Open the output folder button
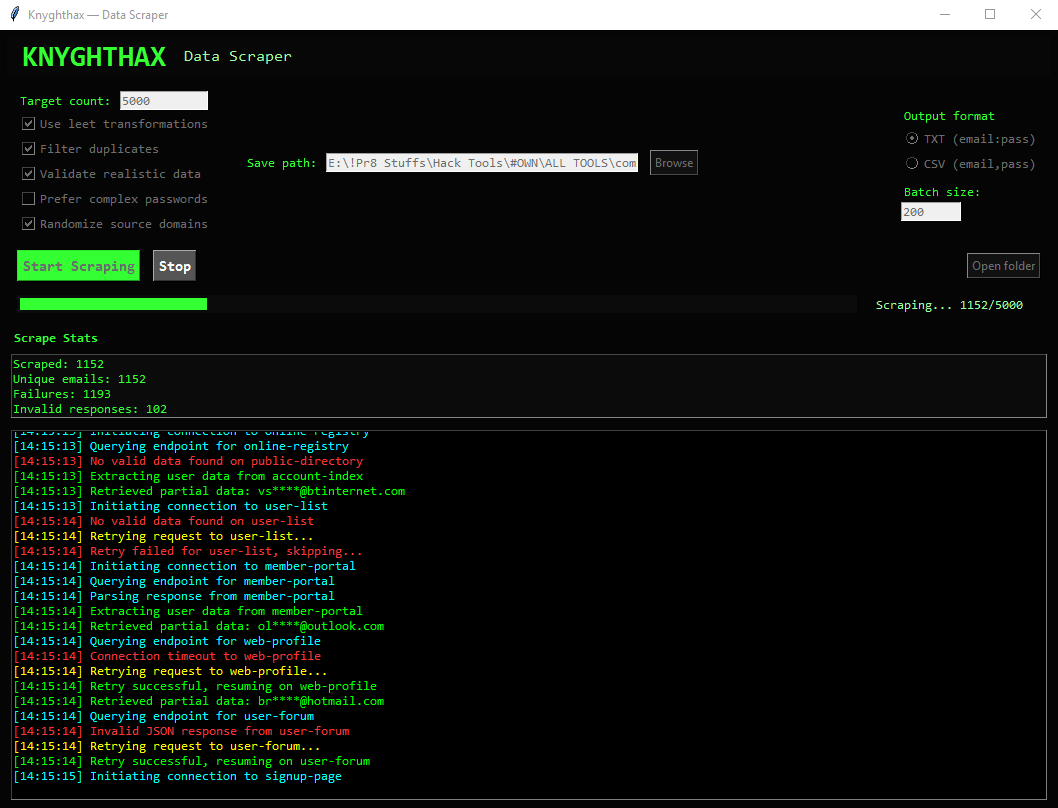The height and width of the screenshot is (808, 1058). (1003, 266)
